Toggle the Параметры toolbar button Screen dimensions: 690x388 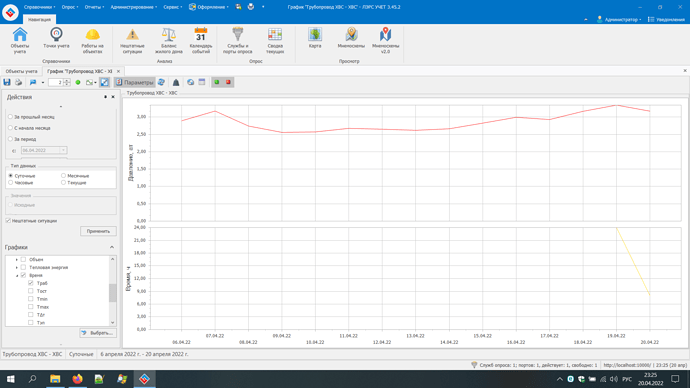point(135,82)
